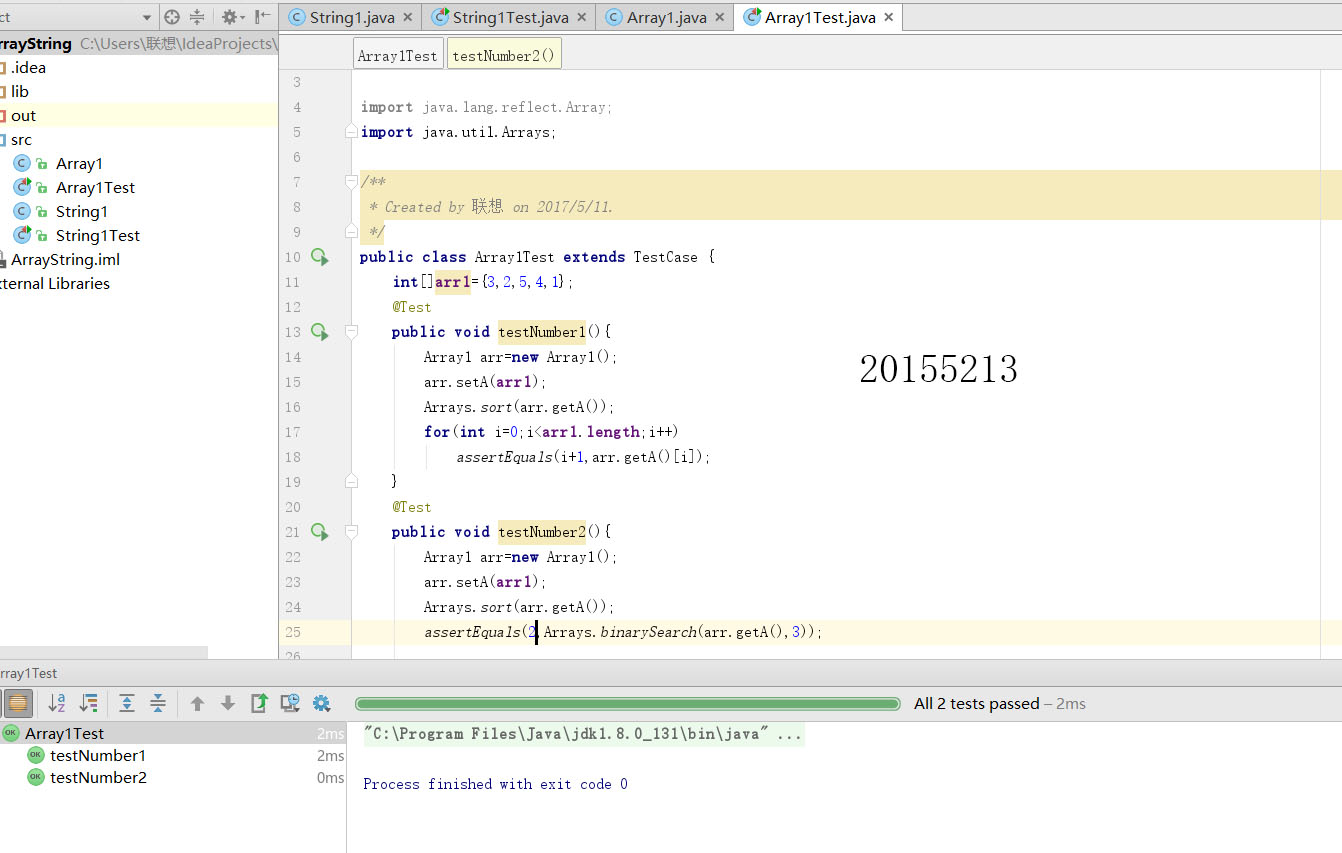Viewport: 1342px width, 853px height.
Task: Click the testNumber2() breadcrumb
Action: (x=504, y=56)
